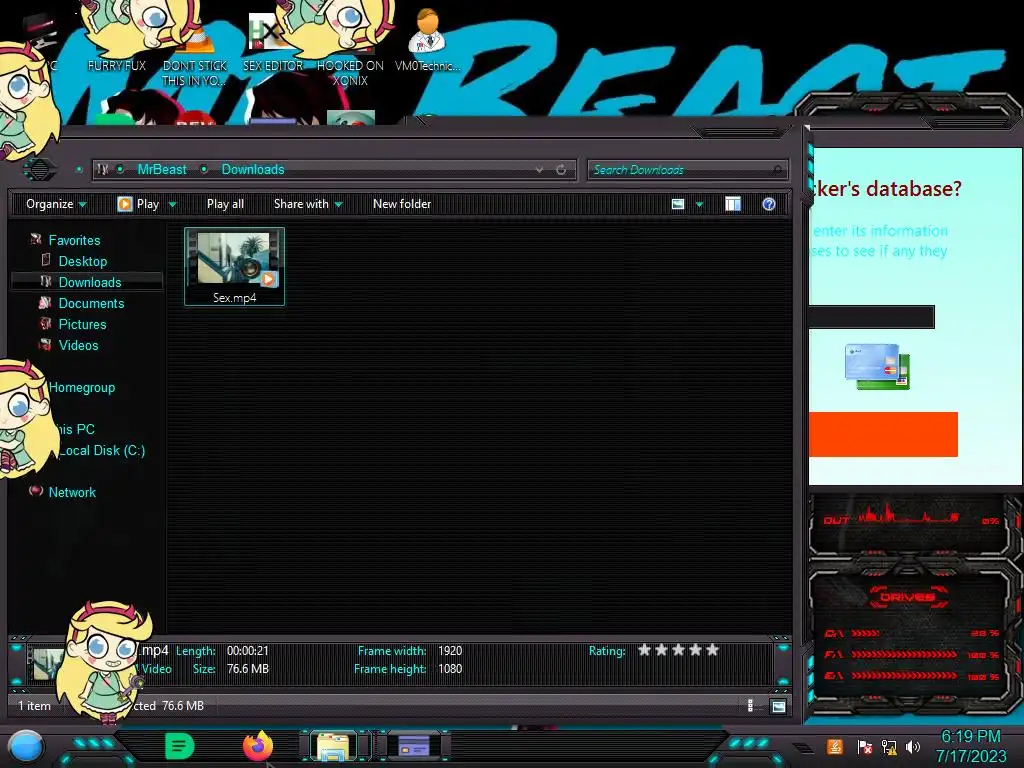Click the change view icon
Screen dimensions: 1024x768
(x=678, y=204)
